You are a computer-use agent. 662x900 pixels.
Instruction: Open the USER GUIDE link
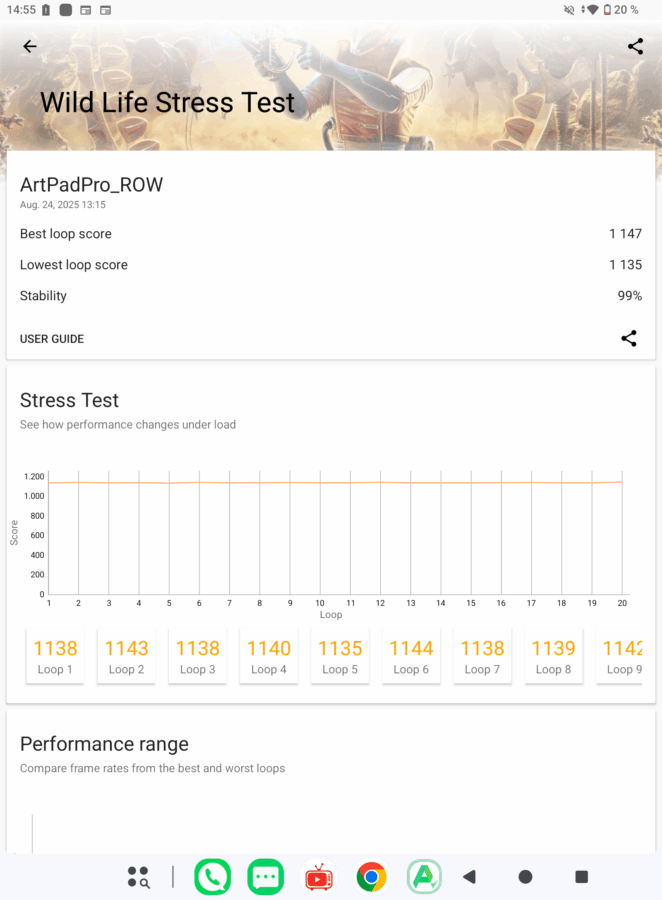tap(52, 339)
